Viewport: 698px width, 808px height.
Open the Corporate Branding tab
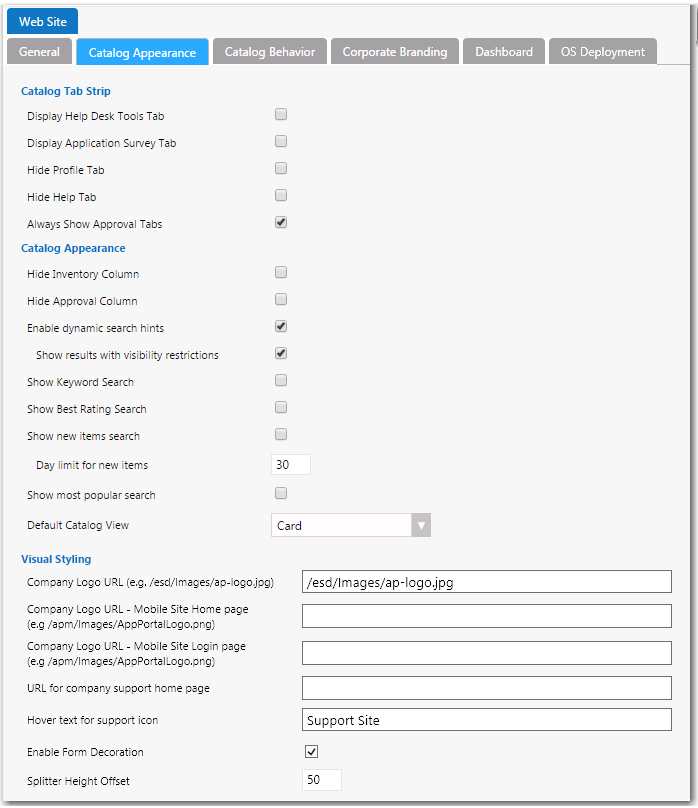(x=394, y=50)
